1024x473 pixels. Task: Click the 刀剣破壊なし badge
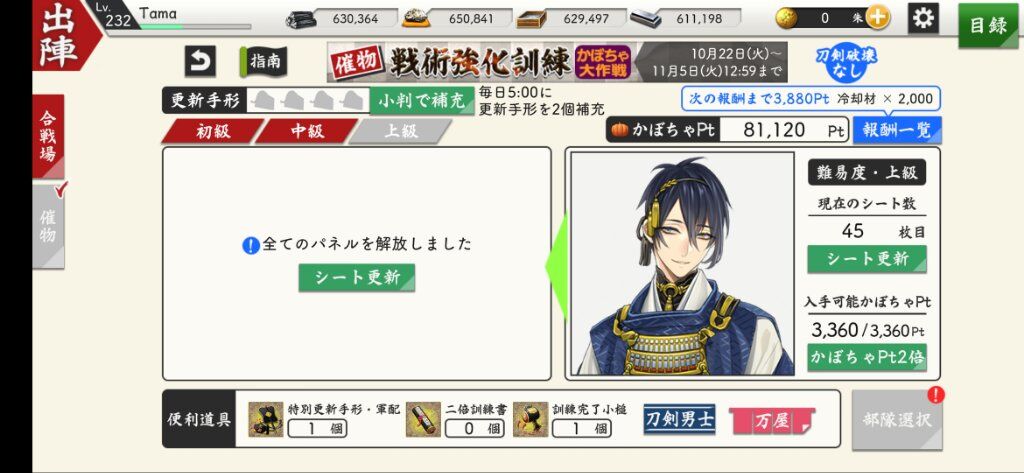click(x=846, y=65)
